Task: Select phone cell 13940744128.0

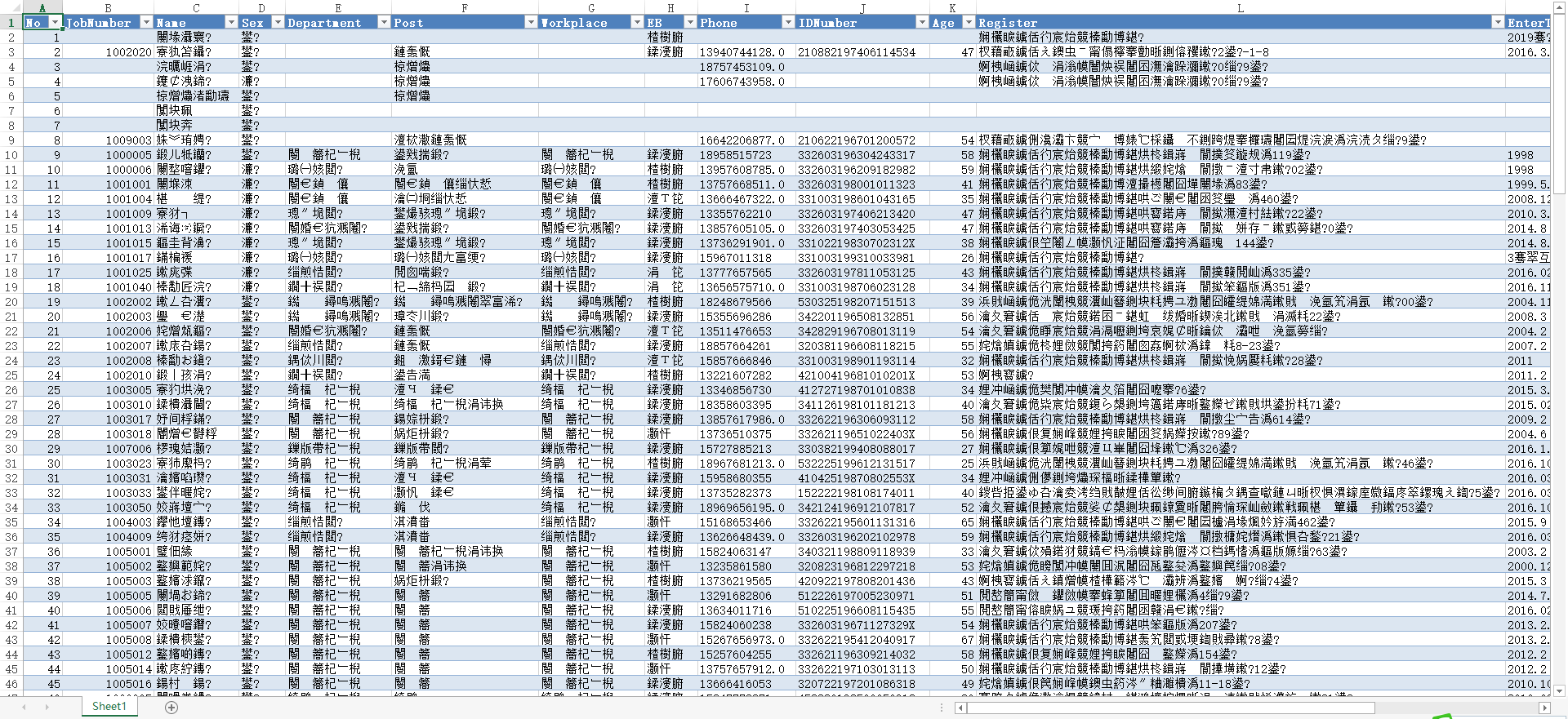Action: [x=746, y=52]
